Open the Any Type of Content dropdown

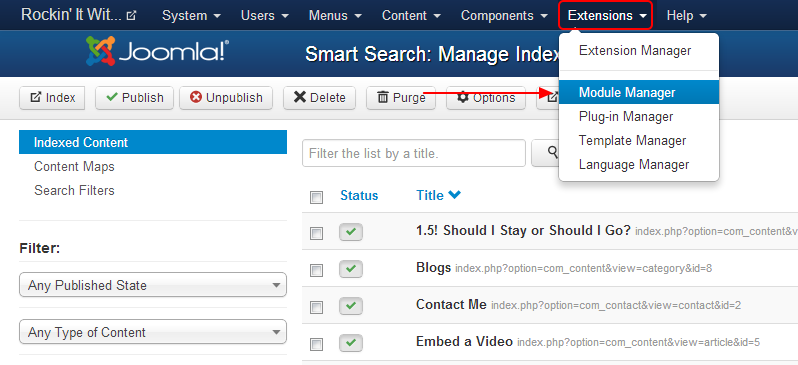153,332
